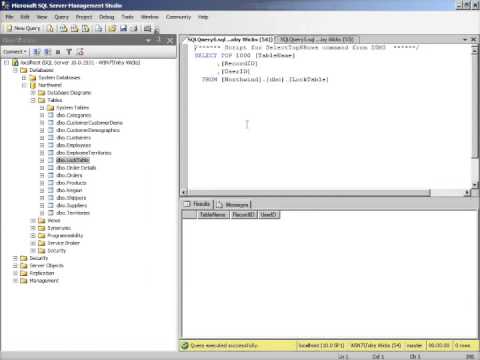This screenshot has height=360, width=480.
Task: Click the New Query toolbar button
Action: (23, 28)
